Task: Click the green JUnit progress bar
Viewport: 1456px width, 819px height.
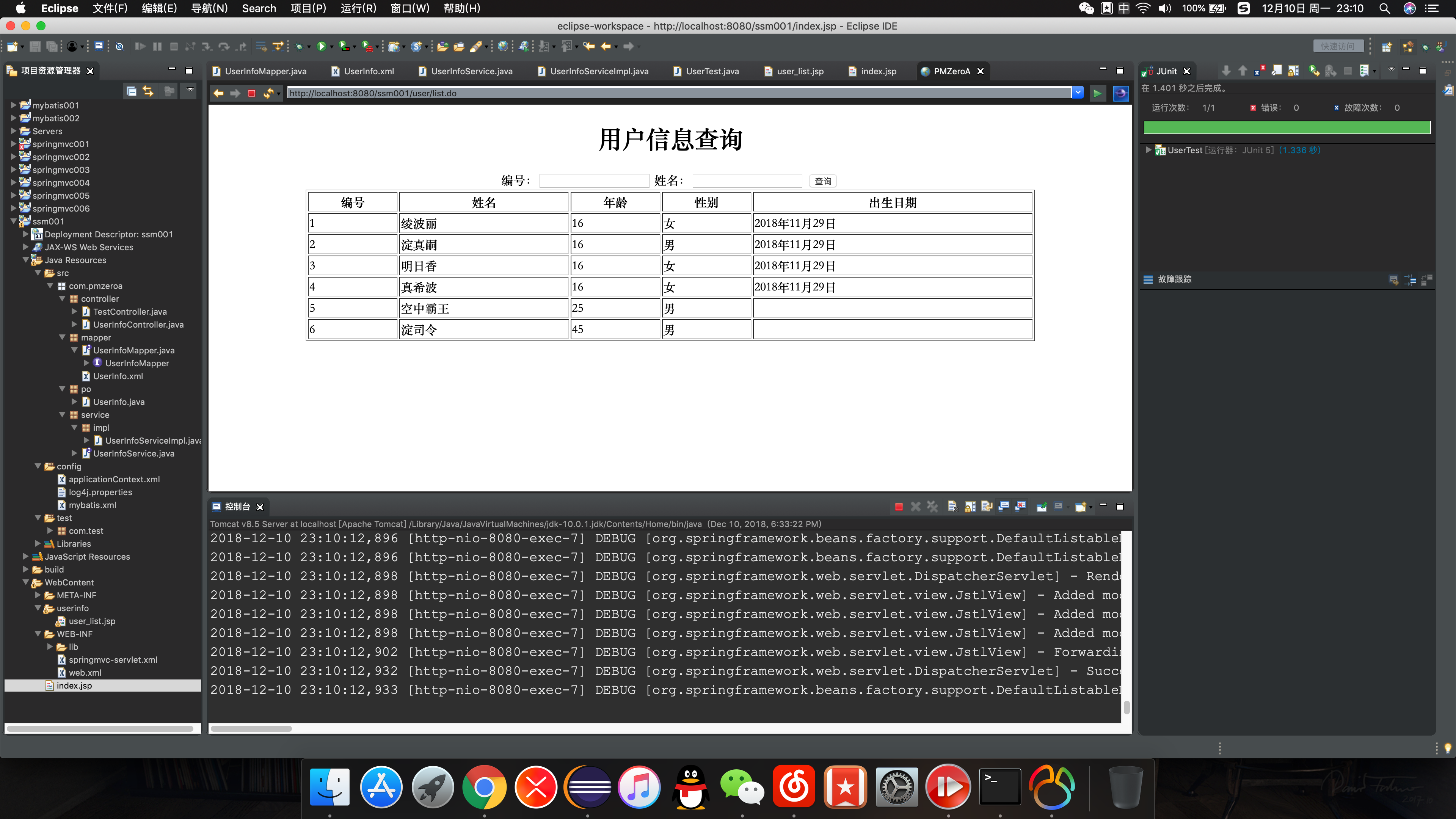Action: click(x=1287, y=128)
